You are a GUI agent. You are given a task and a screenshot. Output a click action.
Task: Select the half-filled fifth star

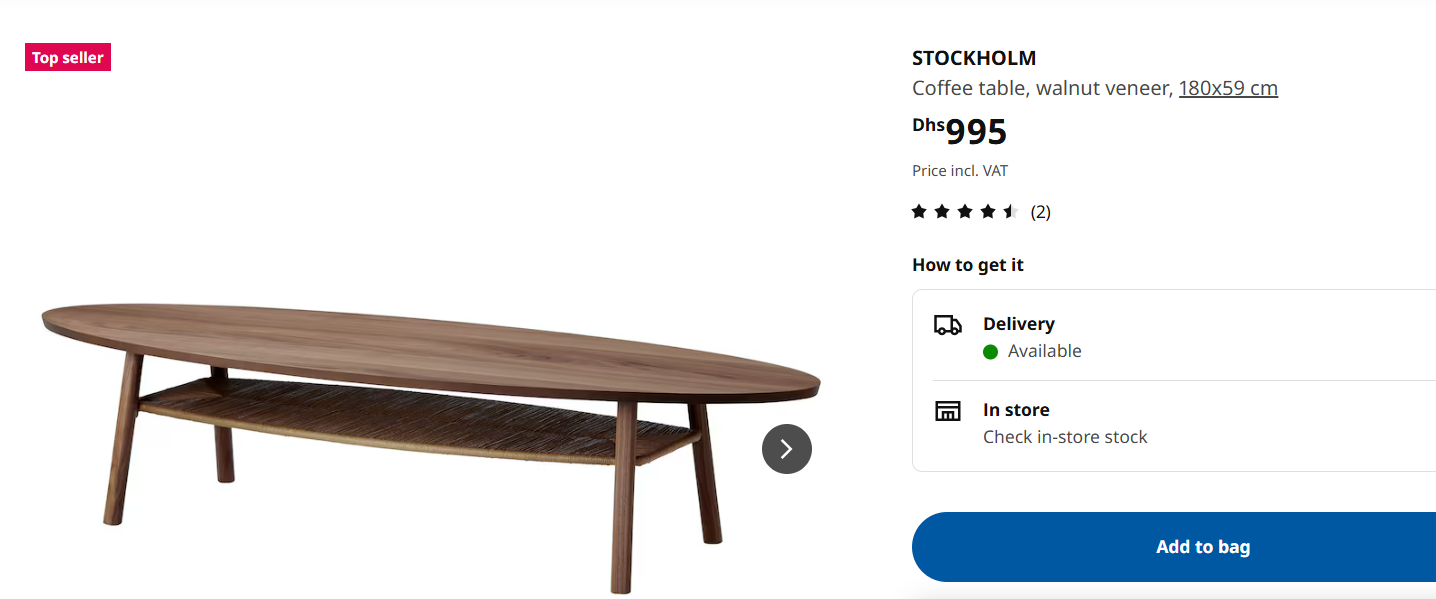coord(1010,211)
